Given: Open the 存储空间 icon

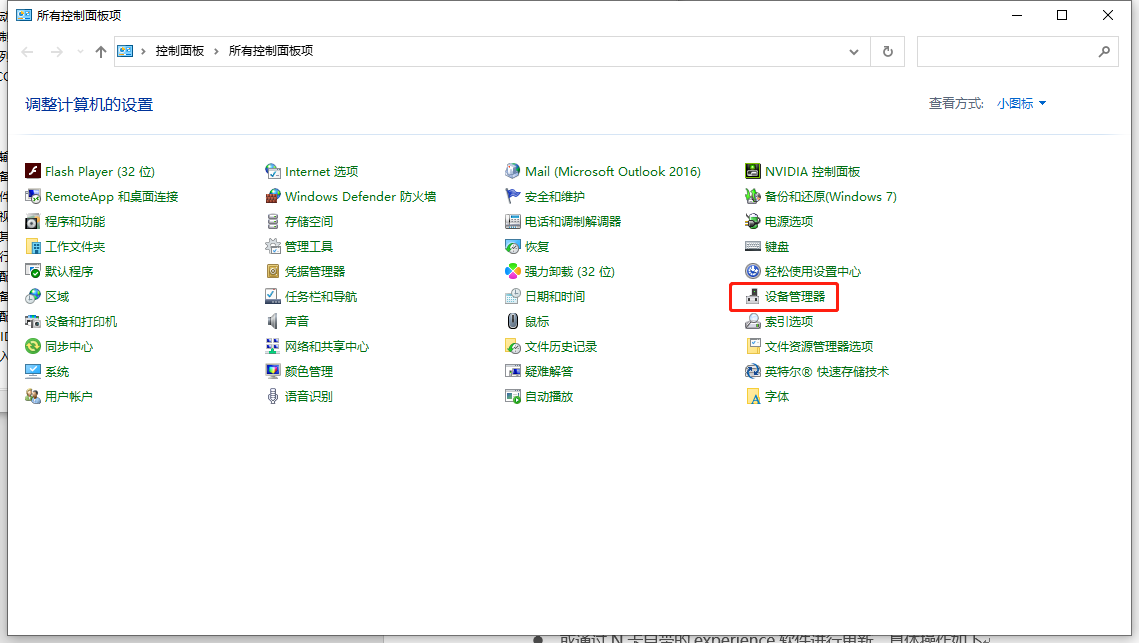Looking at the screenshot, I should (x=272, y=222).
